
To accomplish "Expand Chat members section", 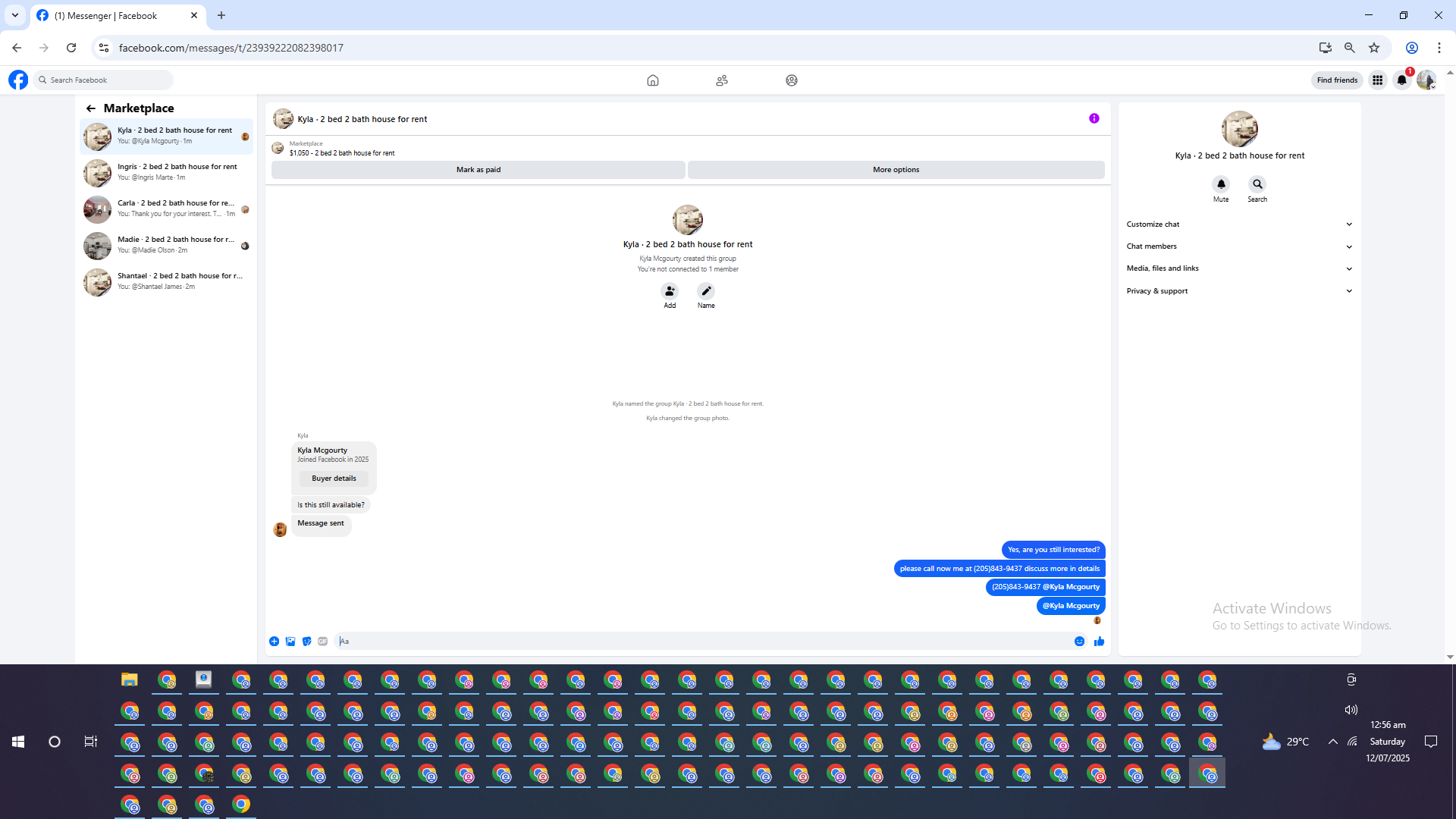I will coord(1240,246).
